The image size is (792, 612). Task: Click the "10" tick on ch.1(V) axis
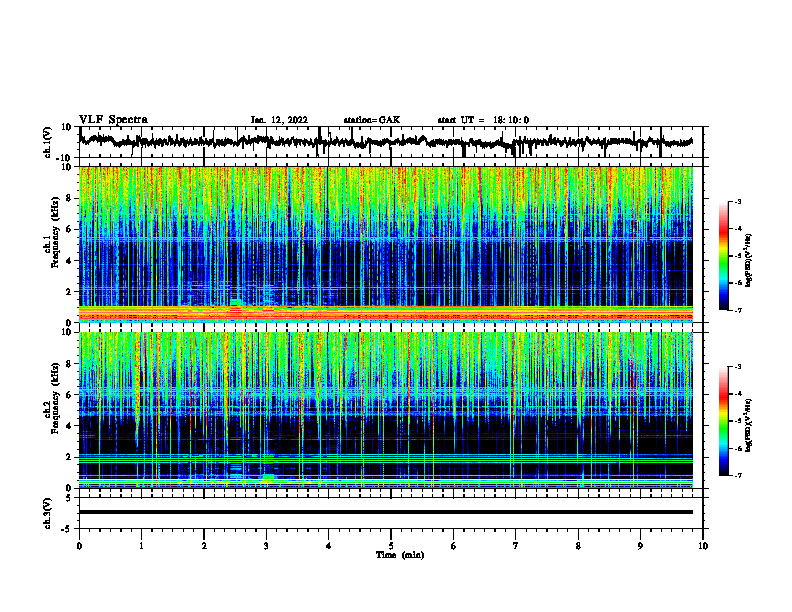pos(67,127)
